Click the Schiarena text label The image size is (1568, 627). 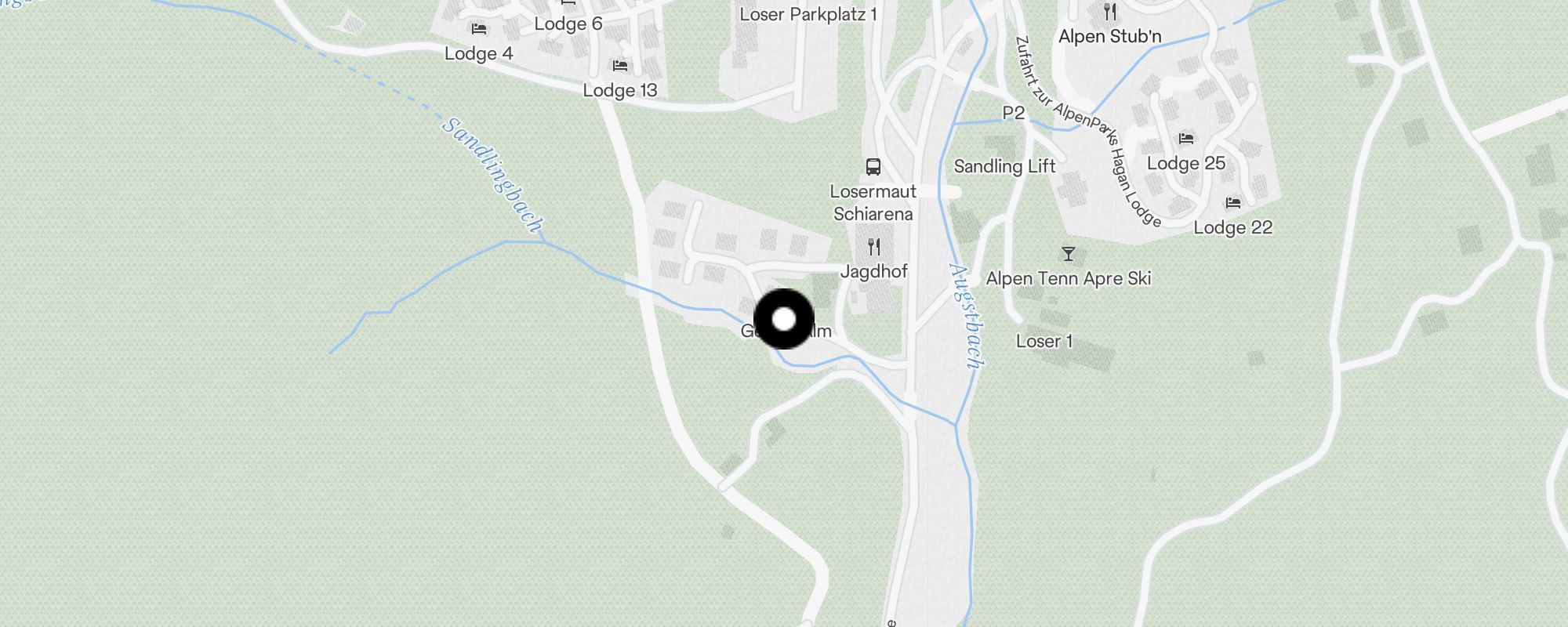tap(873, 214)
